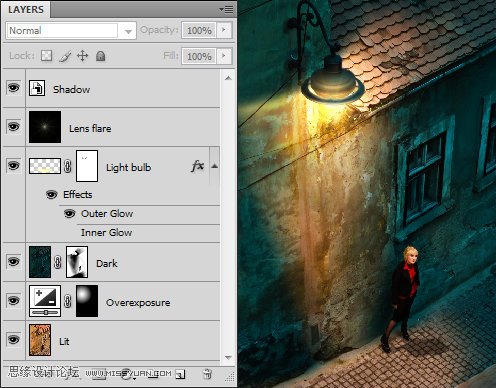The height and width of the screenshot is (388, 496).
Task: Collapse the Light bulb layer effects list
Action: click(215, 166)
